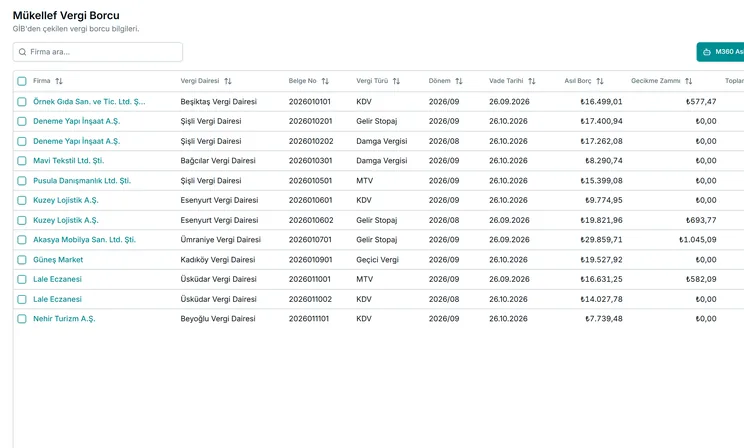Sort by Belge No arrows icon
The height and width of the screenshot is (448, 744).
(x=325, y=81)
